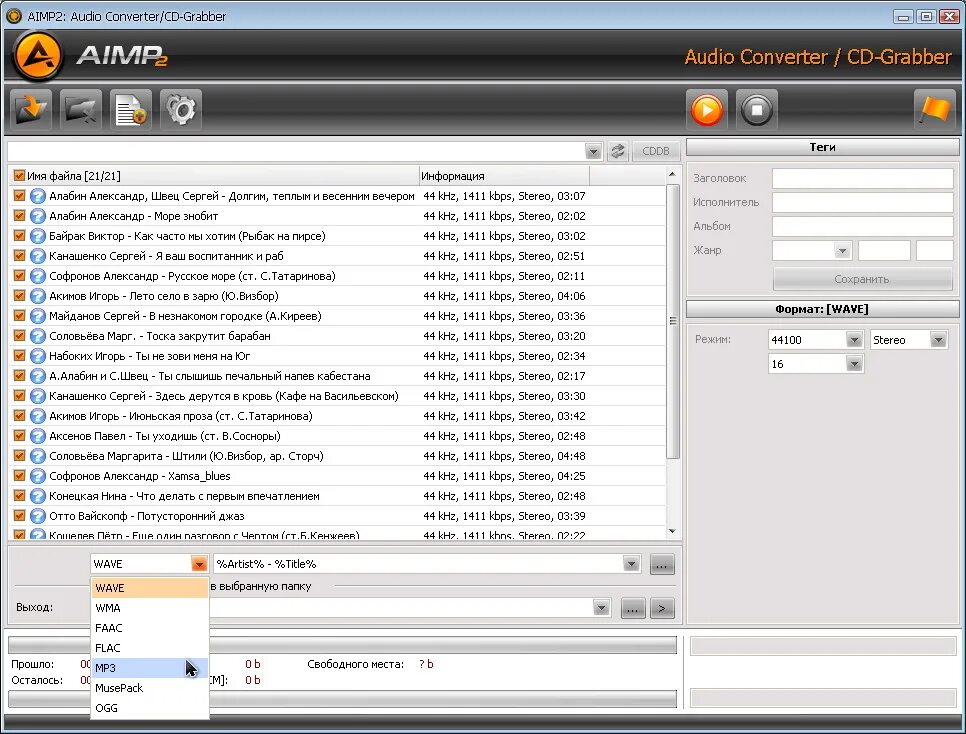
Task: Click info icon for Конецкая Нина track
Action: (38, 496)
